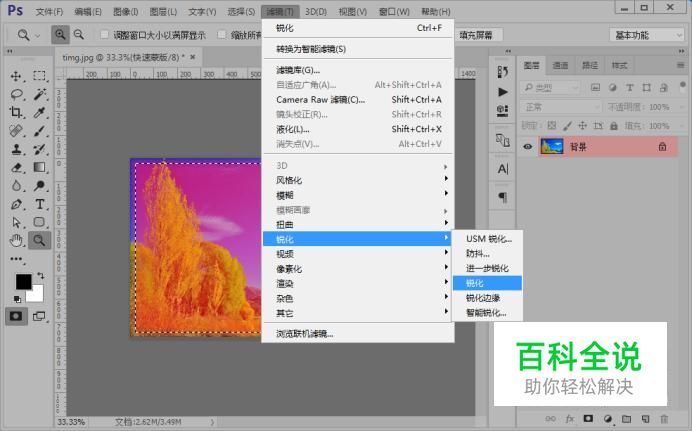The width and height of the screenshot is (692, 431).
Task: Open Zoom tool preset picker arrow
Action: pos(38,35)
